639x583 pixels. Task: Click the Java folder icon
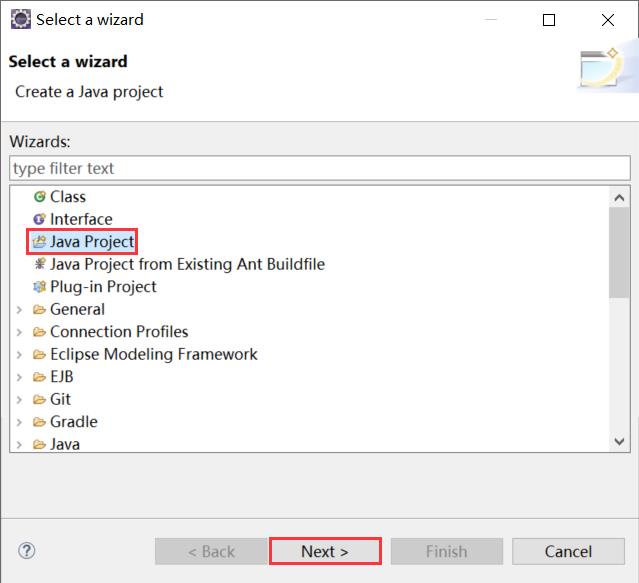[40, 444]
